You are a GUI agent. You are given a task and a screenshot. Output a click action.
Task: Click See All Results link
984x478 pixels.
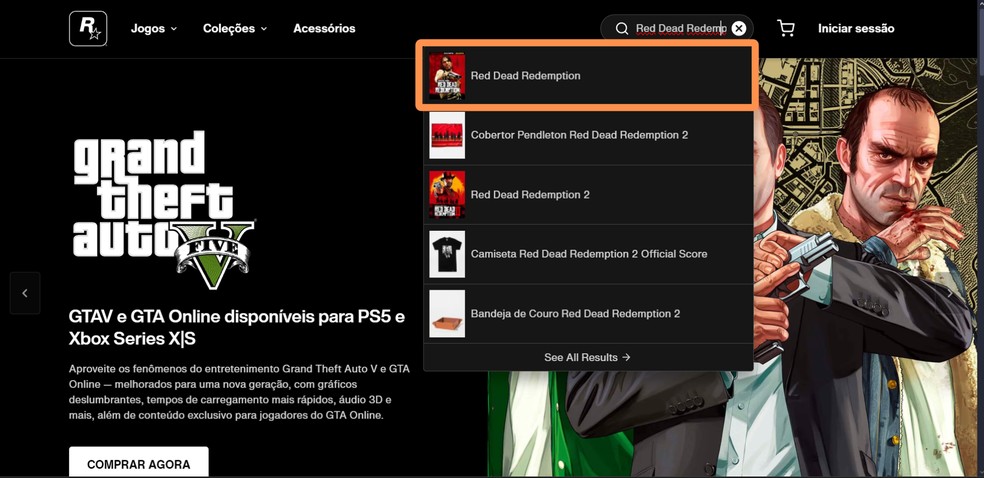tap(587, 358)
